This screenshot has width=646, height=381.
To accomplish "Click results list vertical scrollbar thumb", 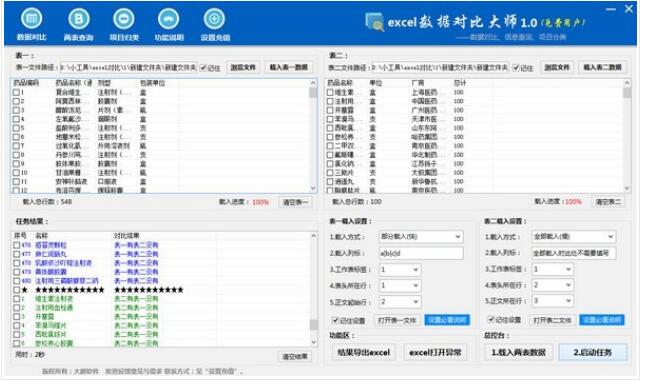I will (x=314, y=325).
